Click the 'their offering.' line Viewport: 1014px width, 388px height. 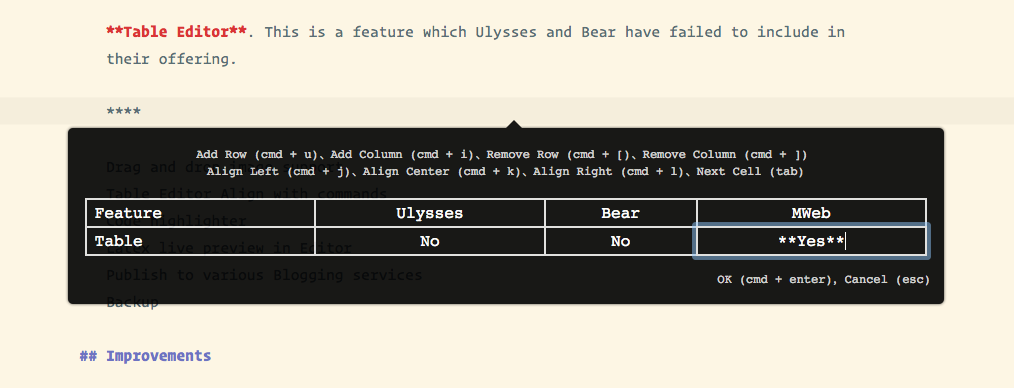tap(171, 59)
